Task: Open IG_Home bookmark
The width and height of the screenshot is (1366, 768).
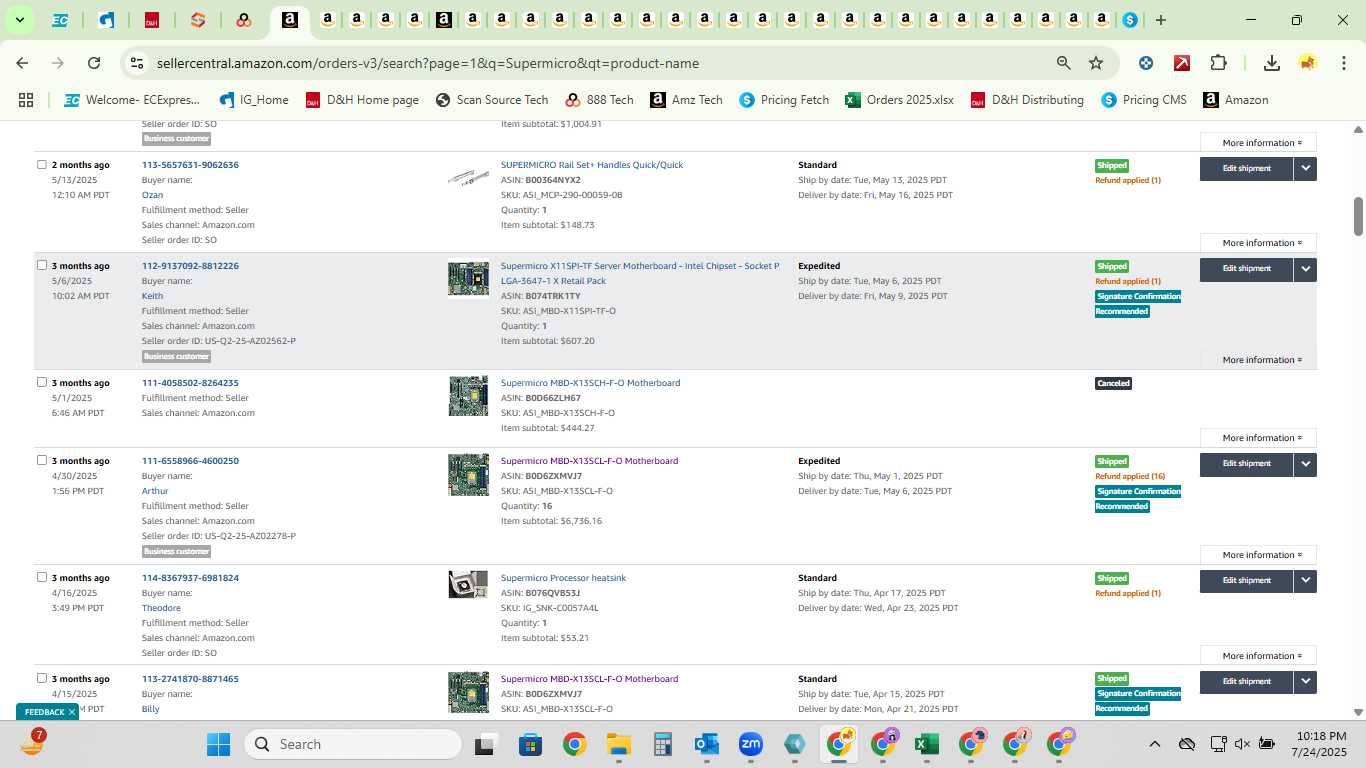Action: pyautogui.click(x=254, y=100)
